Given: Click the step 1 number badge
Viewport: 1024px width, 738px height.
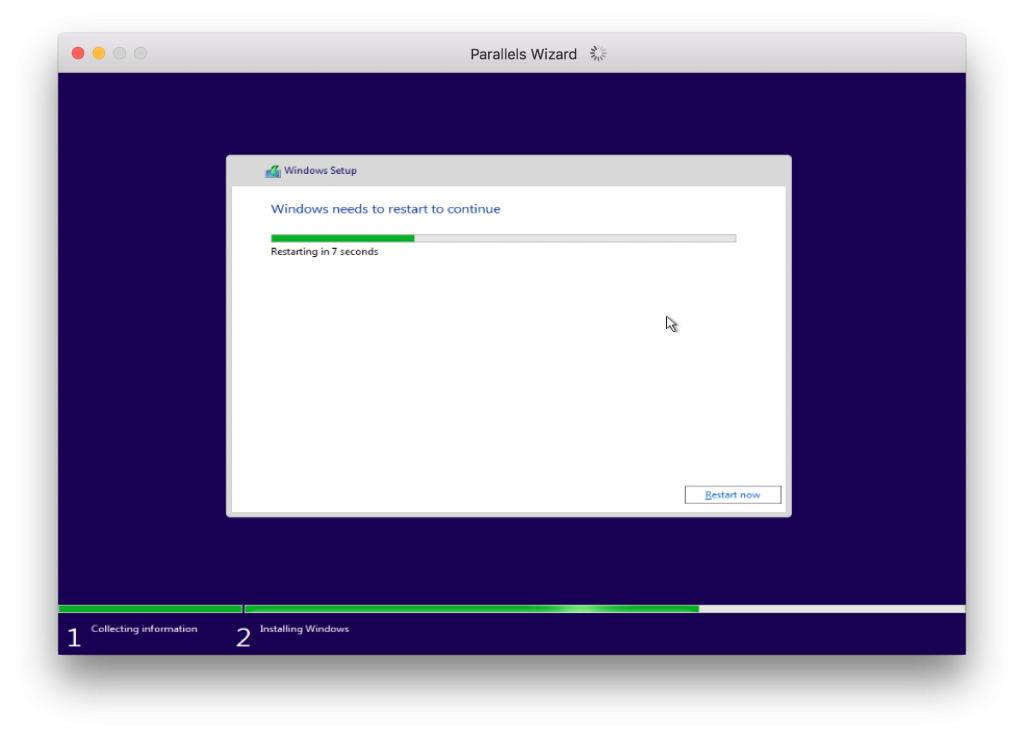Looking at the screenshot, I should pos(74,636).
